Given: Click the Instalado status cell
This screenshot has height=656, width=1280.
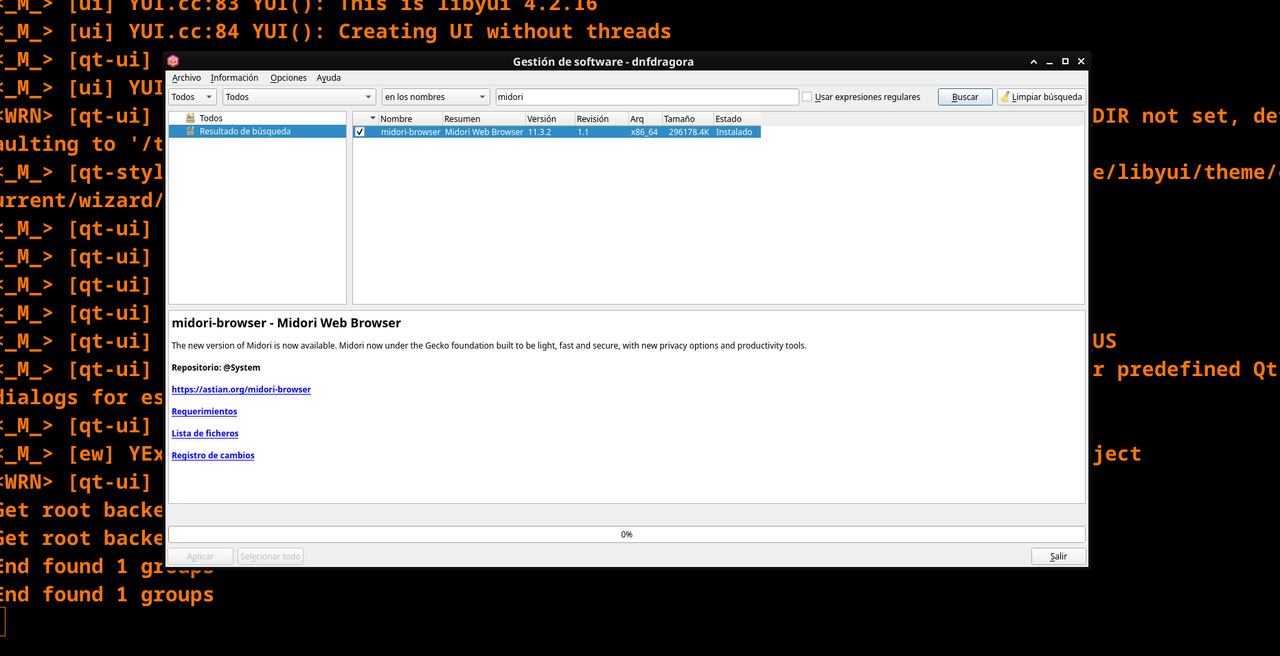Looking at the screenshot, I should pos(737,132).
